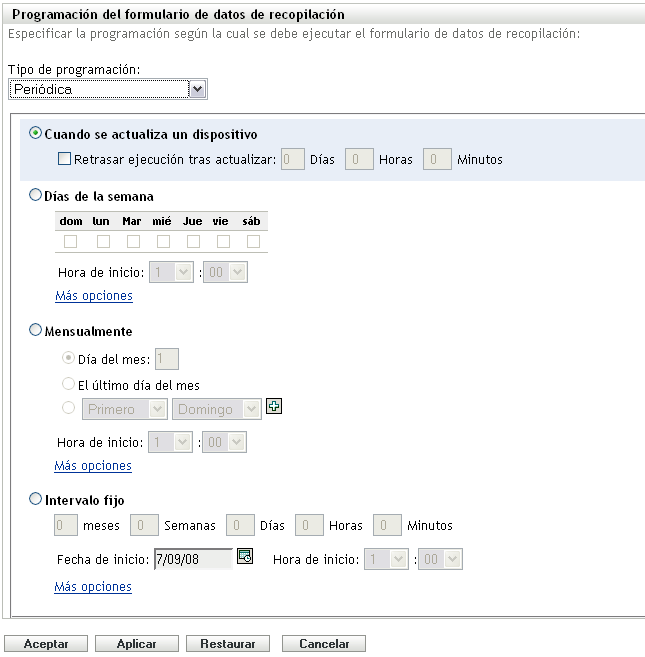Click the 'Días' interval field under Intervalo fijo
Viewport: 645px width, 657px height.
[240, 525]
